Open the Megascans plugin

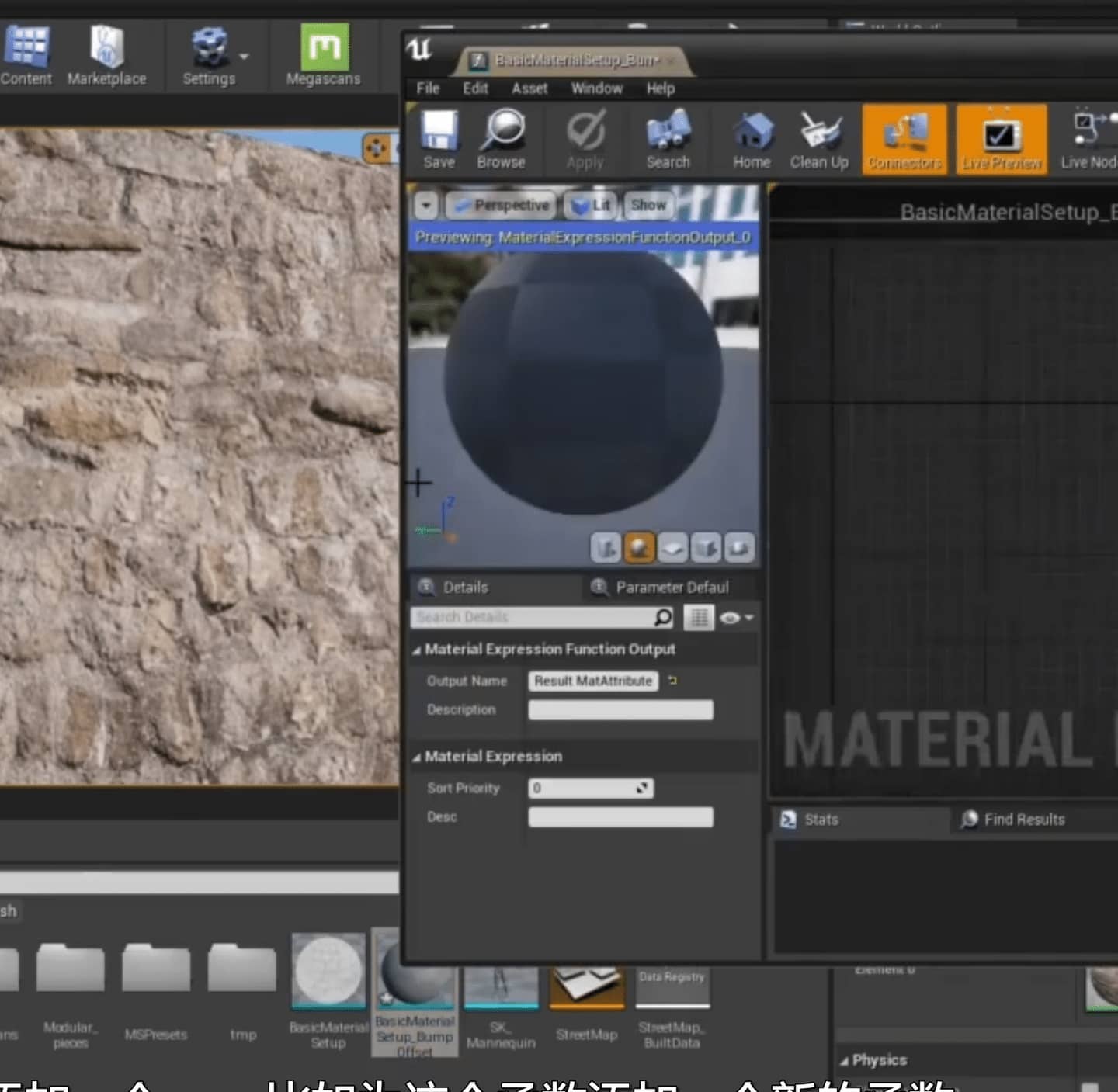click(x=324, y=54)
